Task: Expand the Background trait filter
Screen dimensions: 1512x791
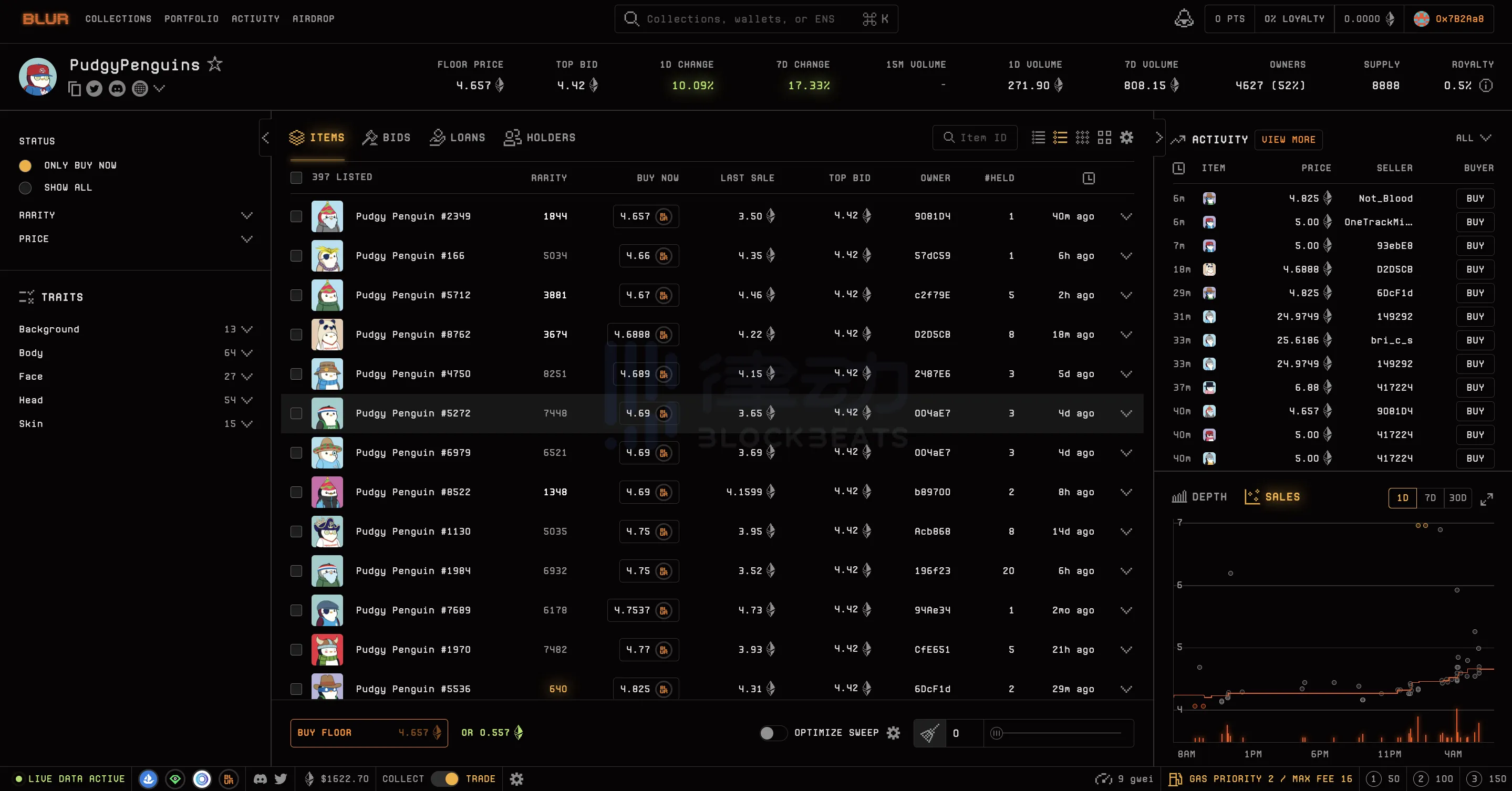Action: click(246, 329)
